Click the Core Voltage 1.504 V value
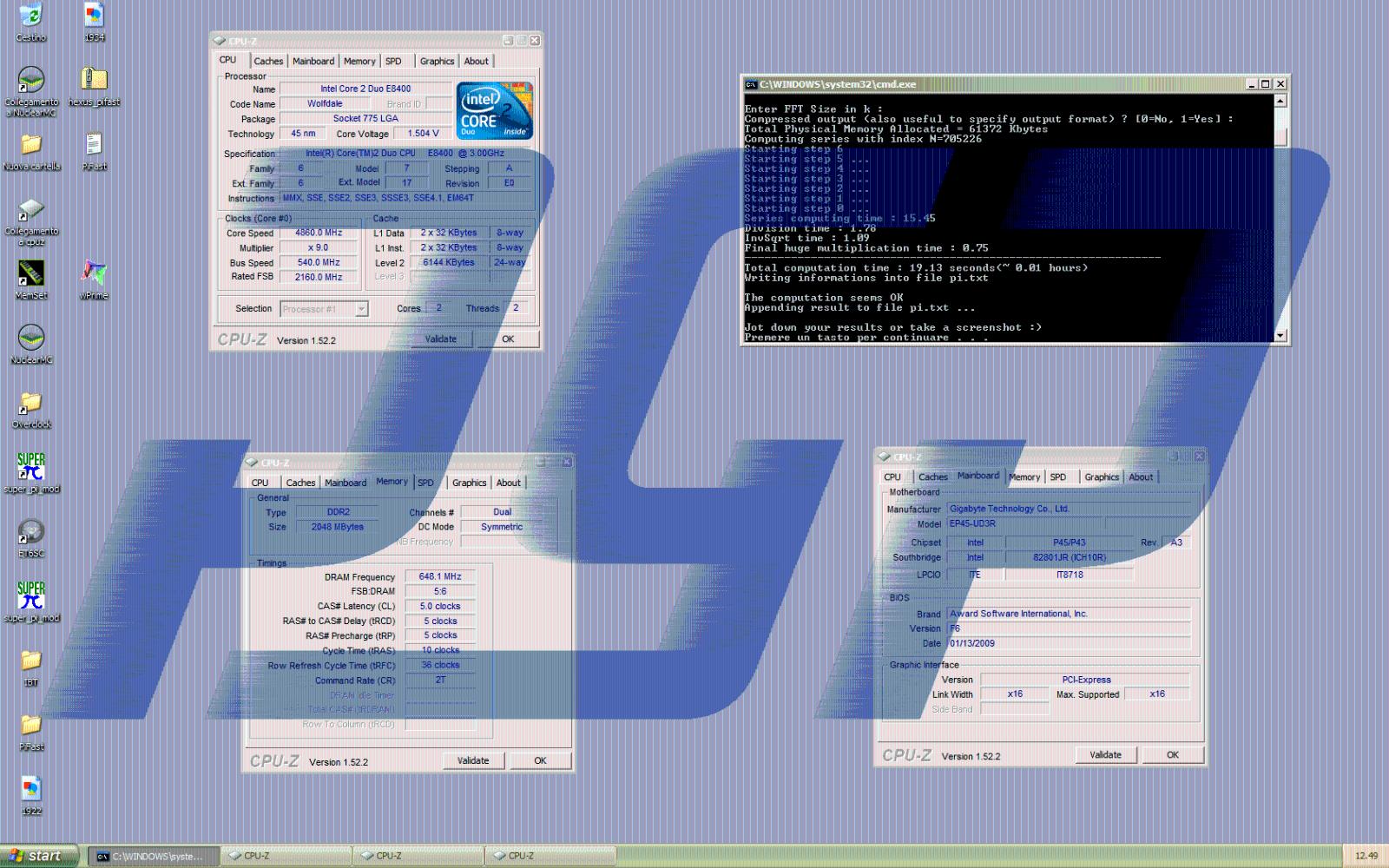The height and width of the screenshot is (868, 1389). (x=424, y=134)
